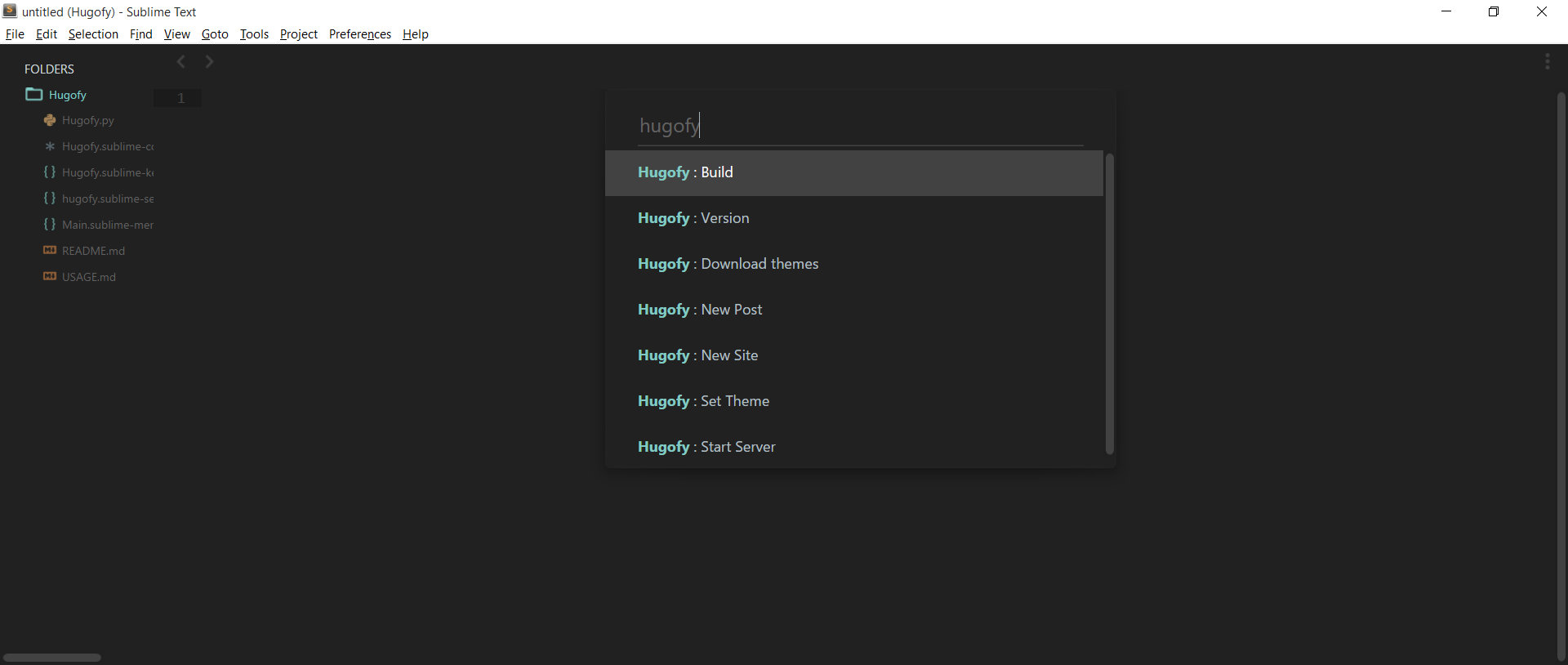
Task: Click the asterisk icon beside Hugofy.sublime-commands file
Action: [x=50, y=146]
